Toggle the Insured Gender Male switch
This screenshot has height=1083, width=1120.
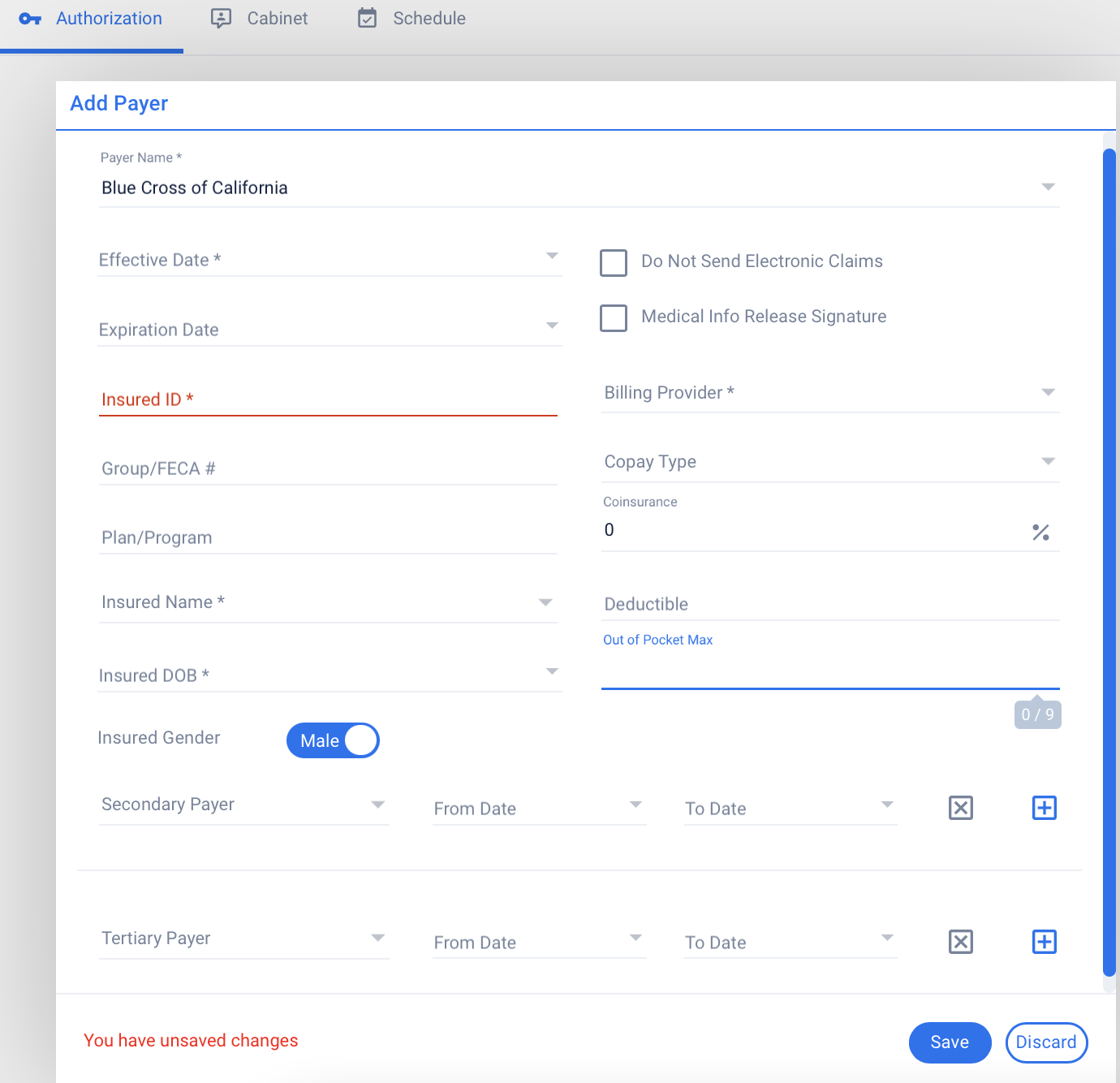[333, 740]
